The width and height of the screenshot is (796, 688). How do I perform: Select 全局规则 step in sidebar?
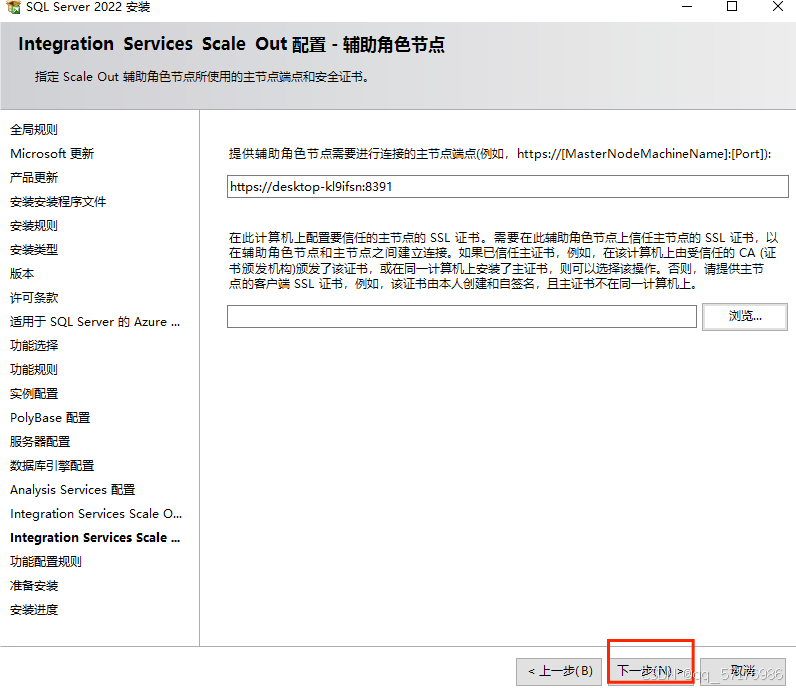pos(34,129)
